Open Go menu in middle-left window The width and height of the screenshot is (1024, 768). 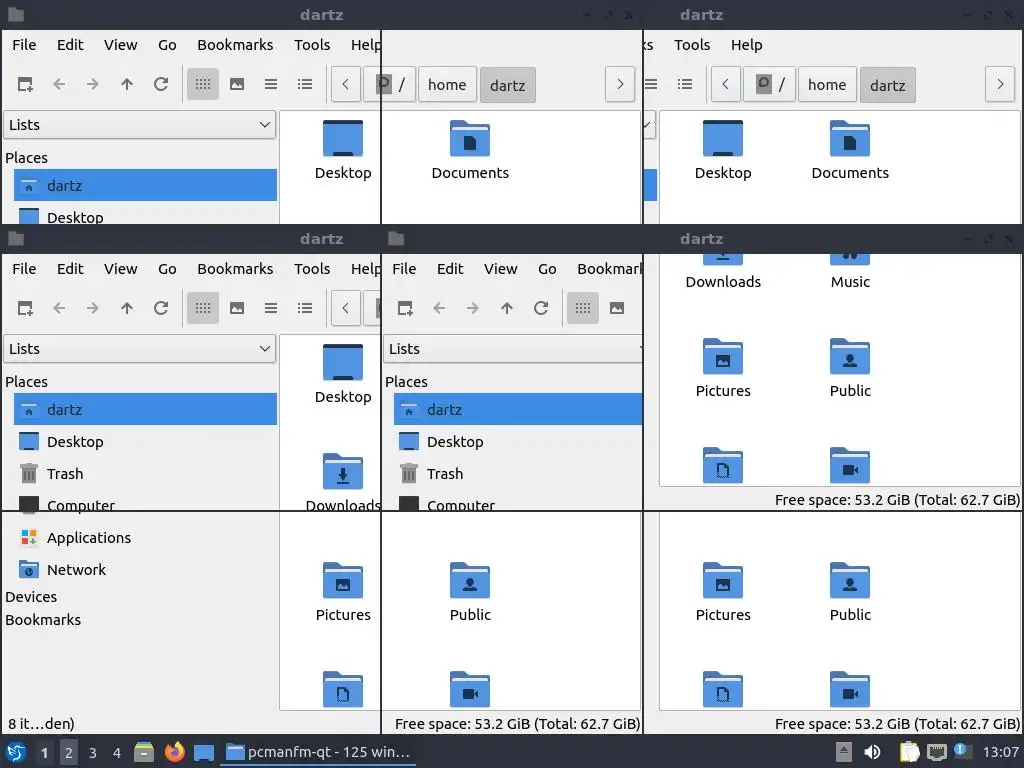[167, 269]
